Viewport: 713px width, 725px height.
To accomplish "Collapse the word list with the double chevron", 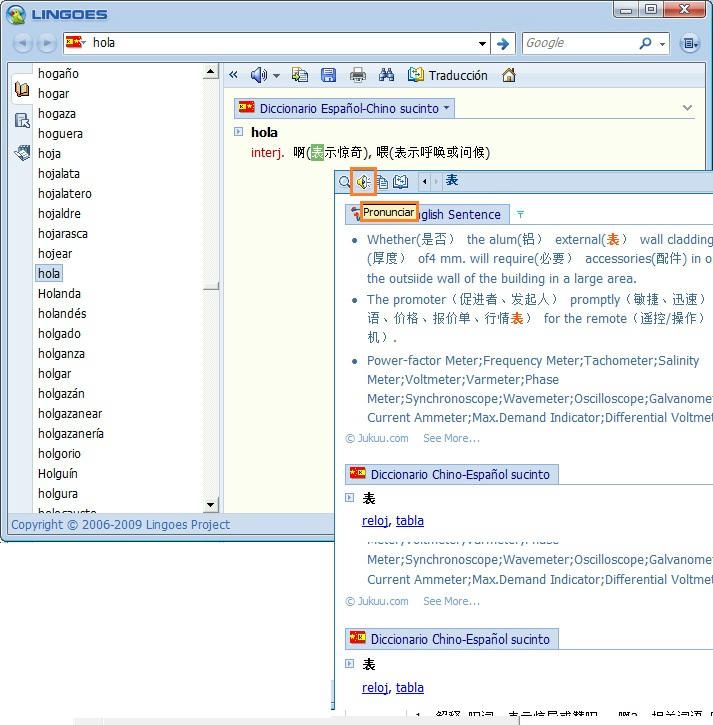I will pyautogui.click(x=233, y=75).
